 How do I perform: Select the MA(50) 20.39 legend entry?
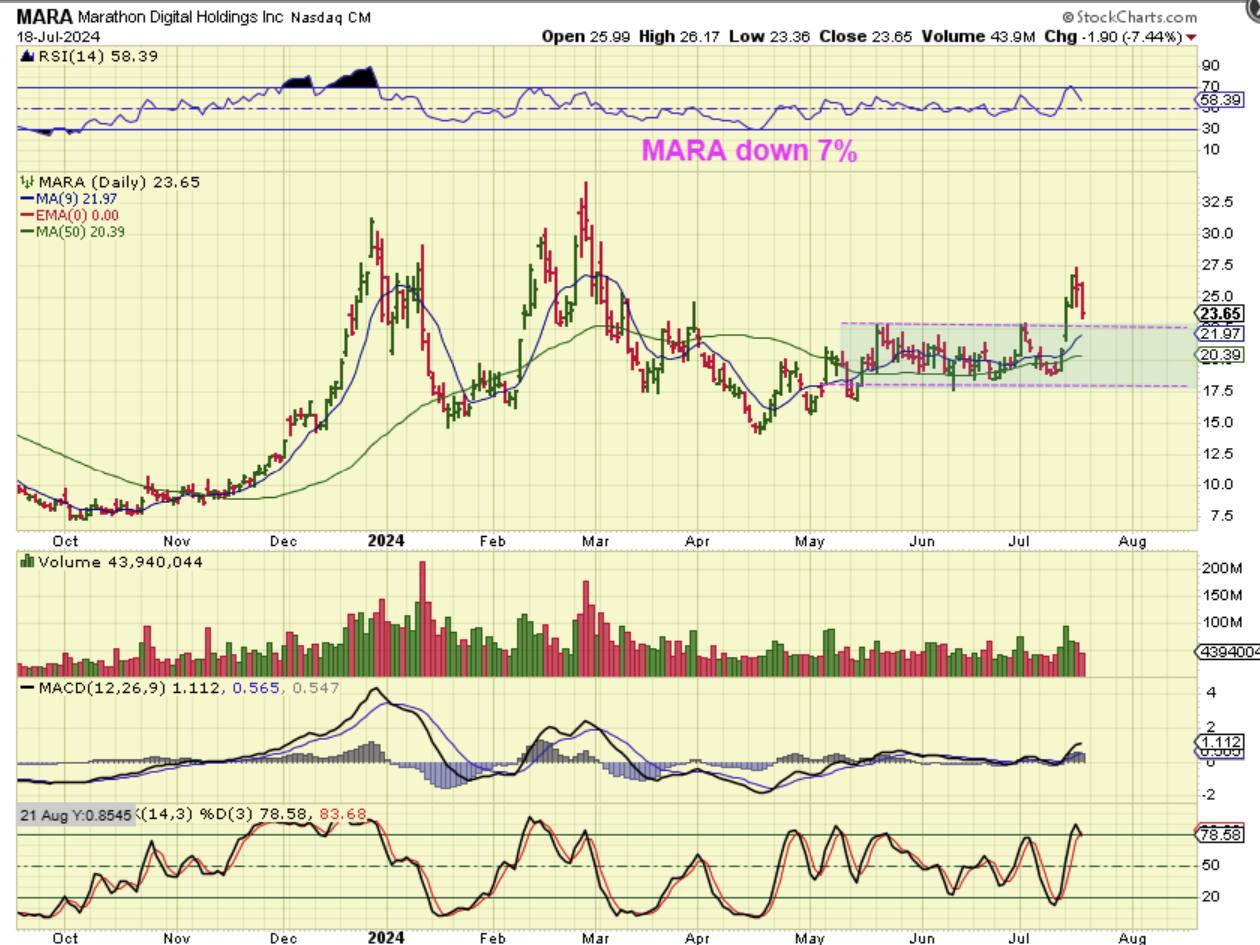[73, 231]
